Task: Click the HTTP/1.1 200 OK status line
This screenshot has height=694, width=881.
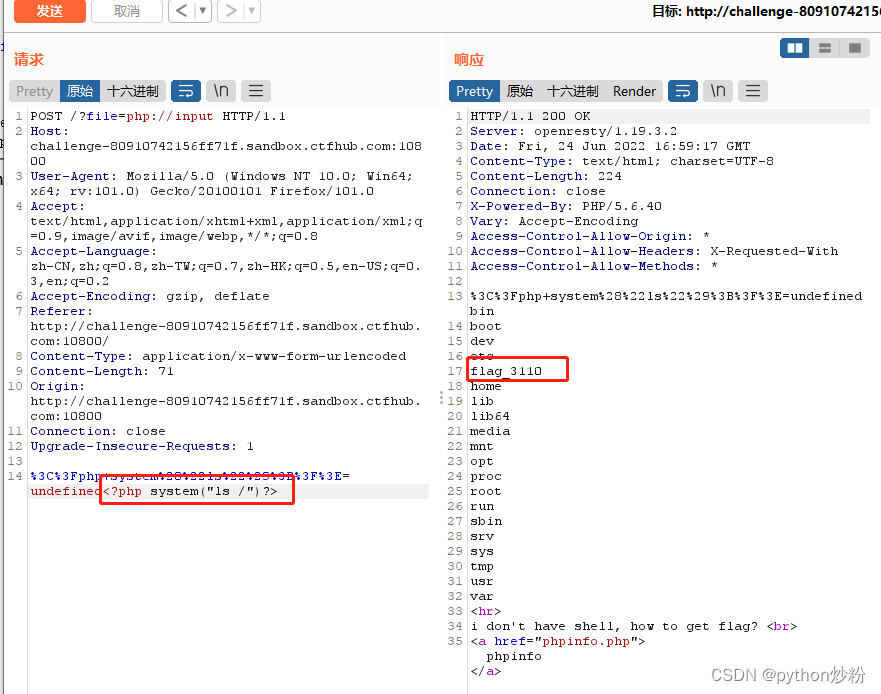Action: coord(530,116)
